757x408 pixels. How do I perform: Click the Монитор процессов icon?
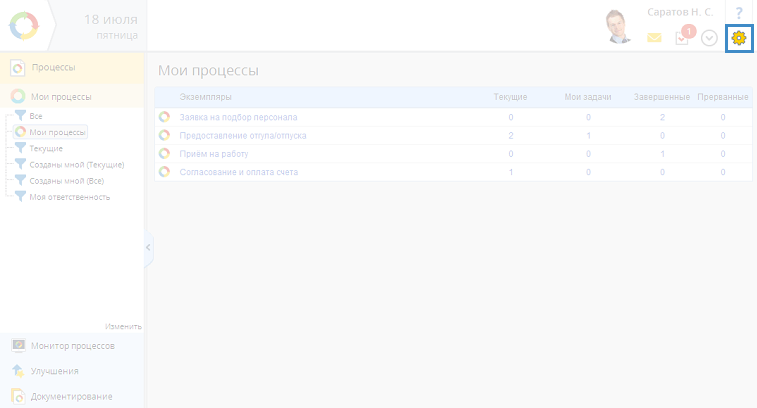[x=18, y=345]
